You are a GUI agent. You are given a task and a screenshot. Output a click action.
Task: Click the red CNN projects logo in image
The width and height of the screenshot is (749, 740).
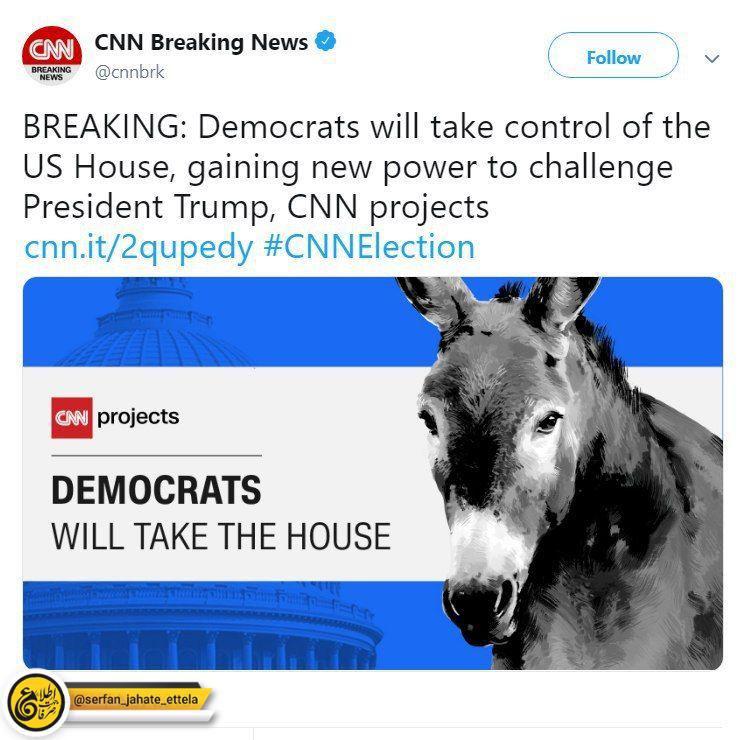[x=72, y=418]
